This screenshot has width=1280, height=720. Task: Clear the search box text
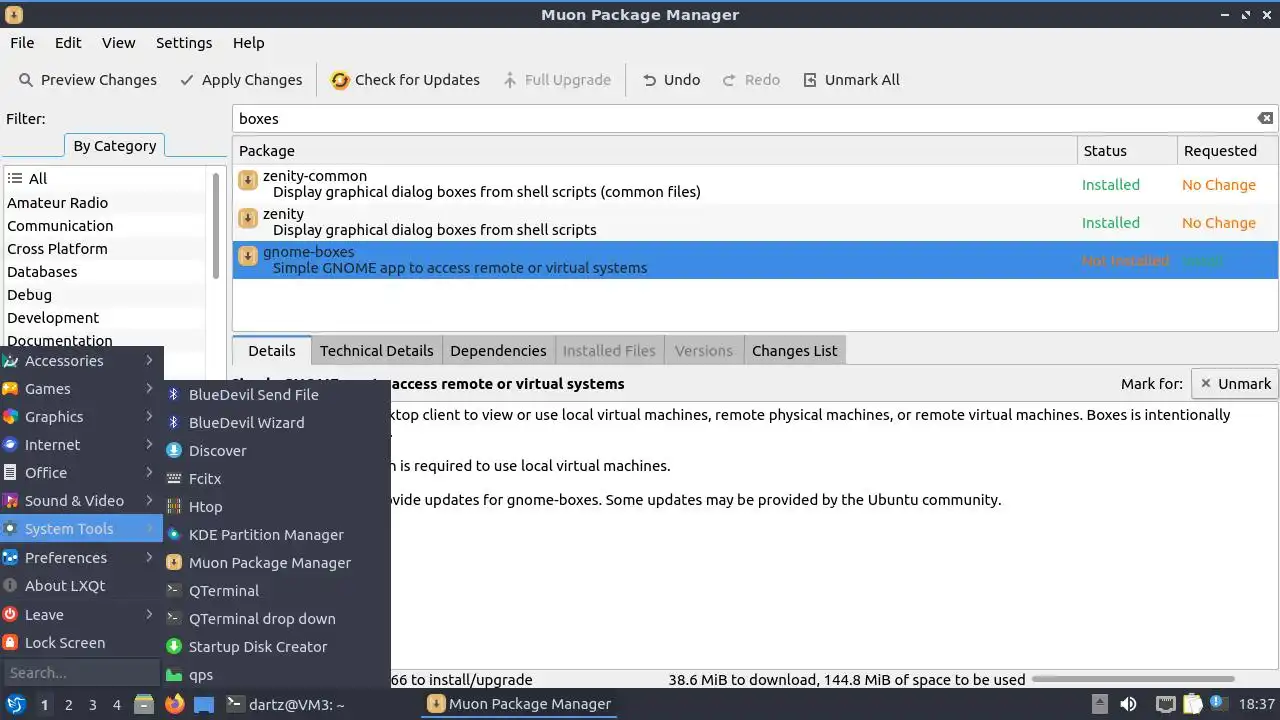pos(1265,118)
